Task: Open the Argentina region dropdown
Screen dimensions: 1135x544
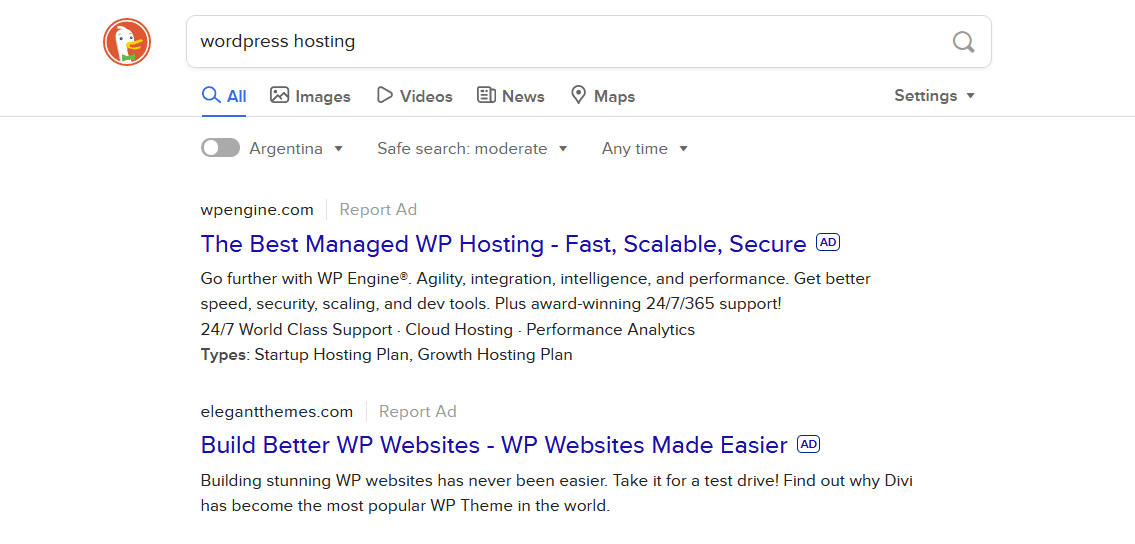Action: pyautogui.click(x=297, y=149)
